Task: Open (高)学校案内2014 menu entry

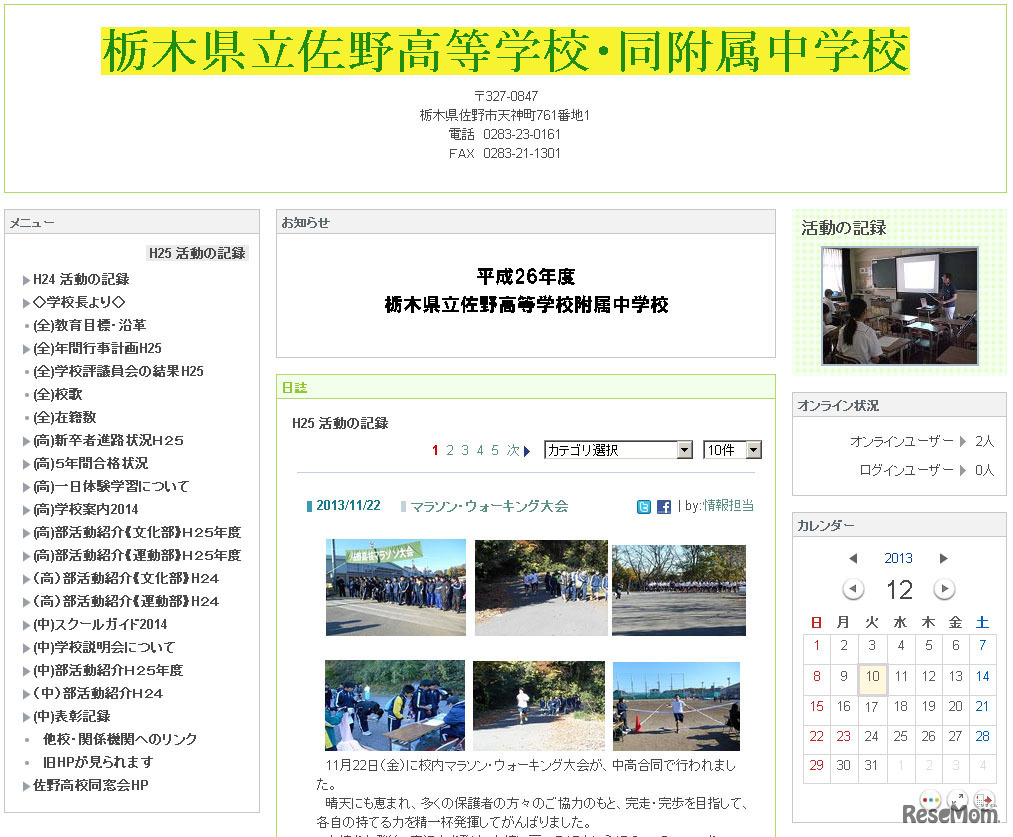Action: (x=86, y=510)
